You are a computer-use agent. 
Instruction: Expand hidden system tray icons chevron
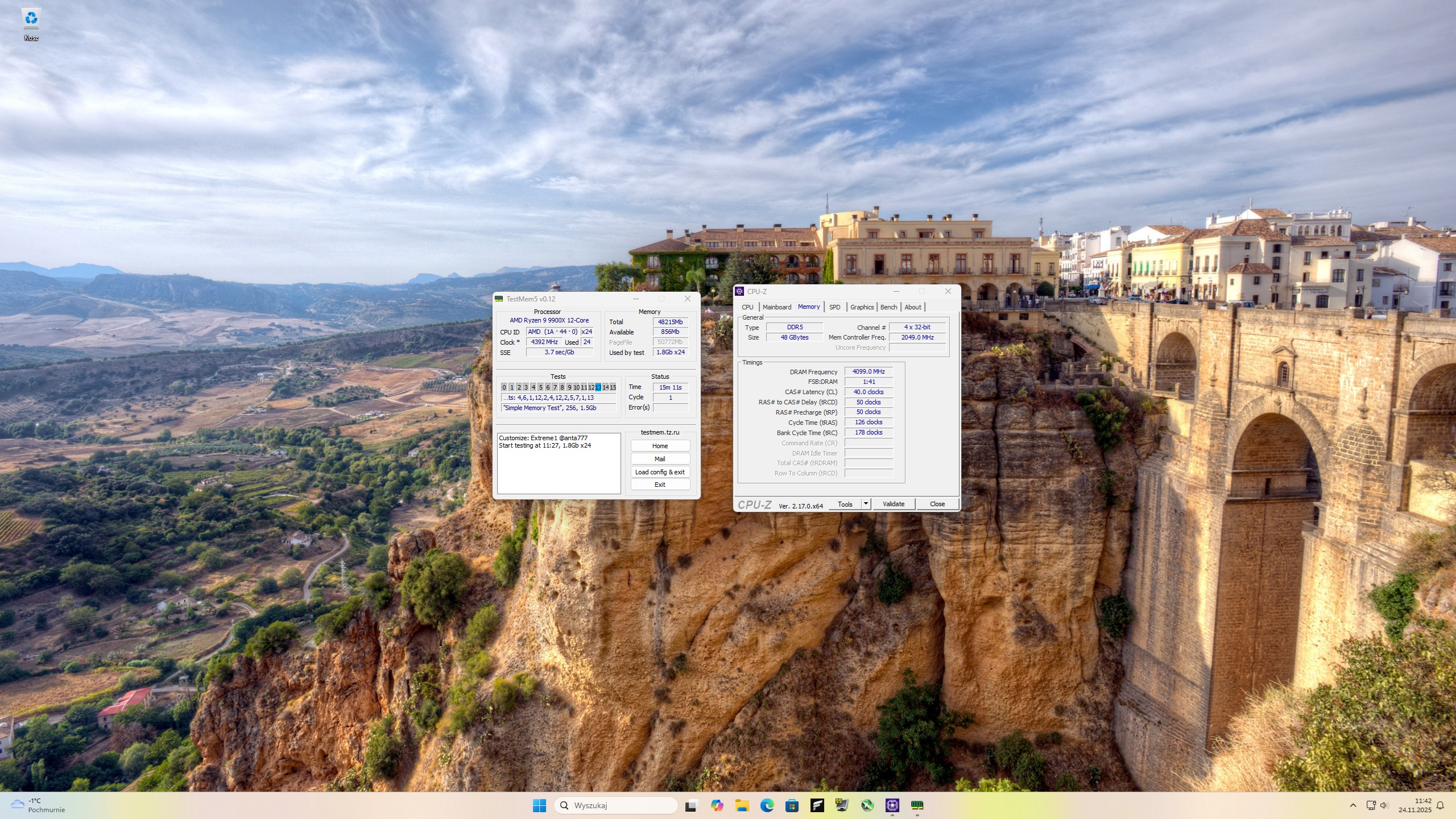point(1353,805)
